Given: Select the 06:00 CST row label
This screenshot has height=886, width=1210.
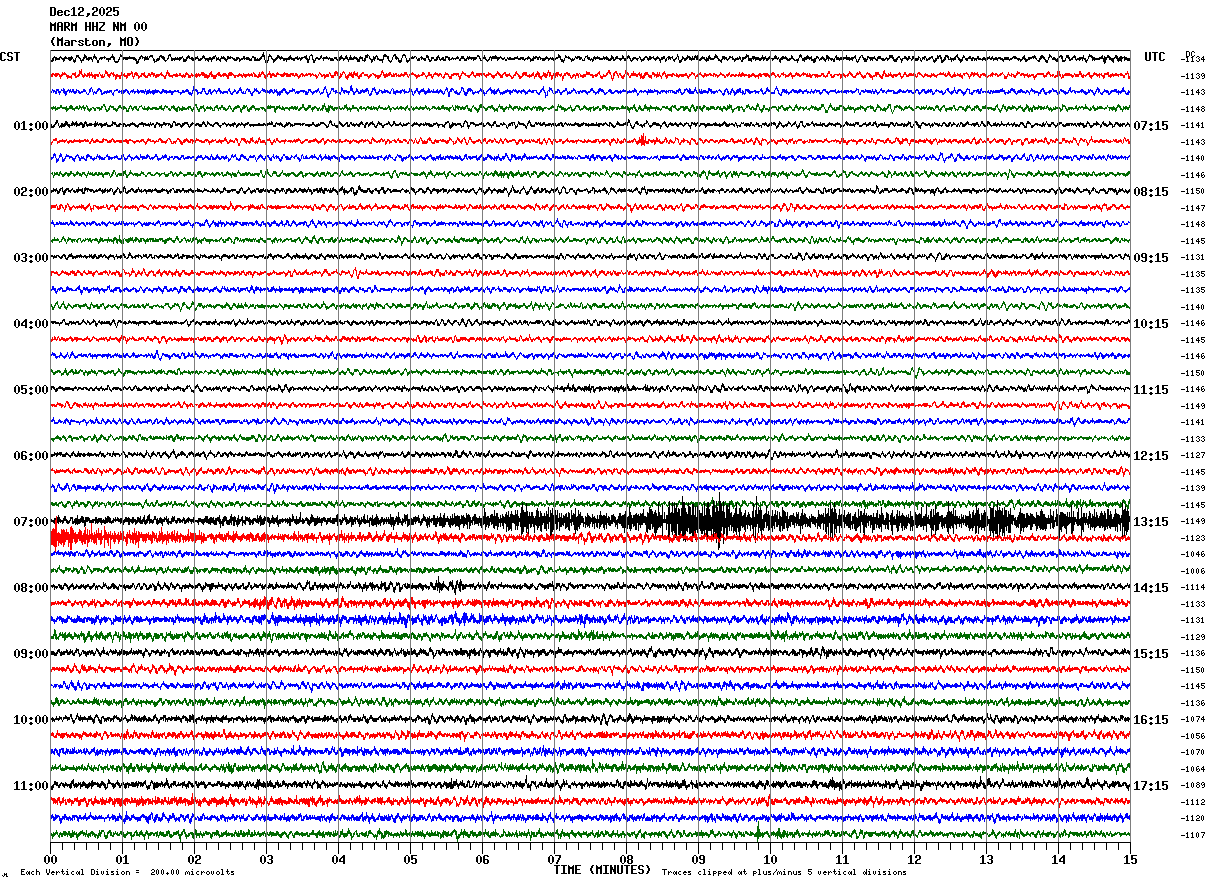Looking at the screenshot, I should pos(31,456).
